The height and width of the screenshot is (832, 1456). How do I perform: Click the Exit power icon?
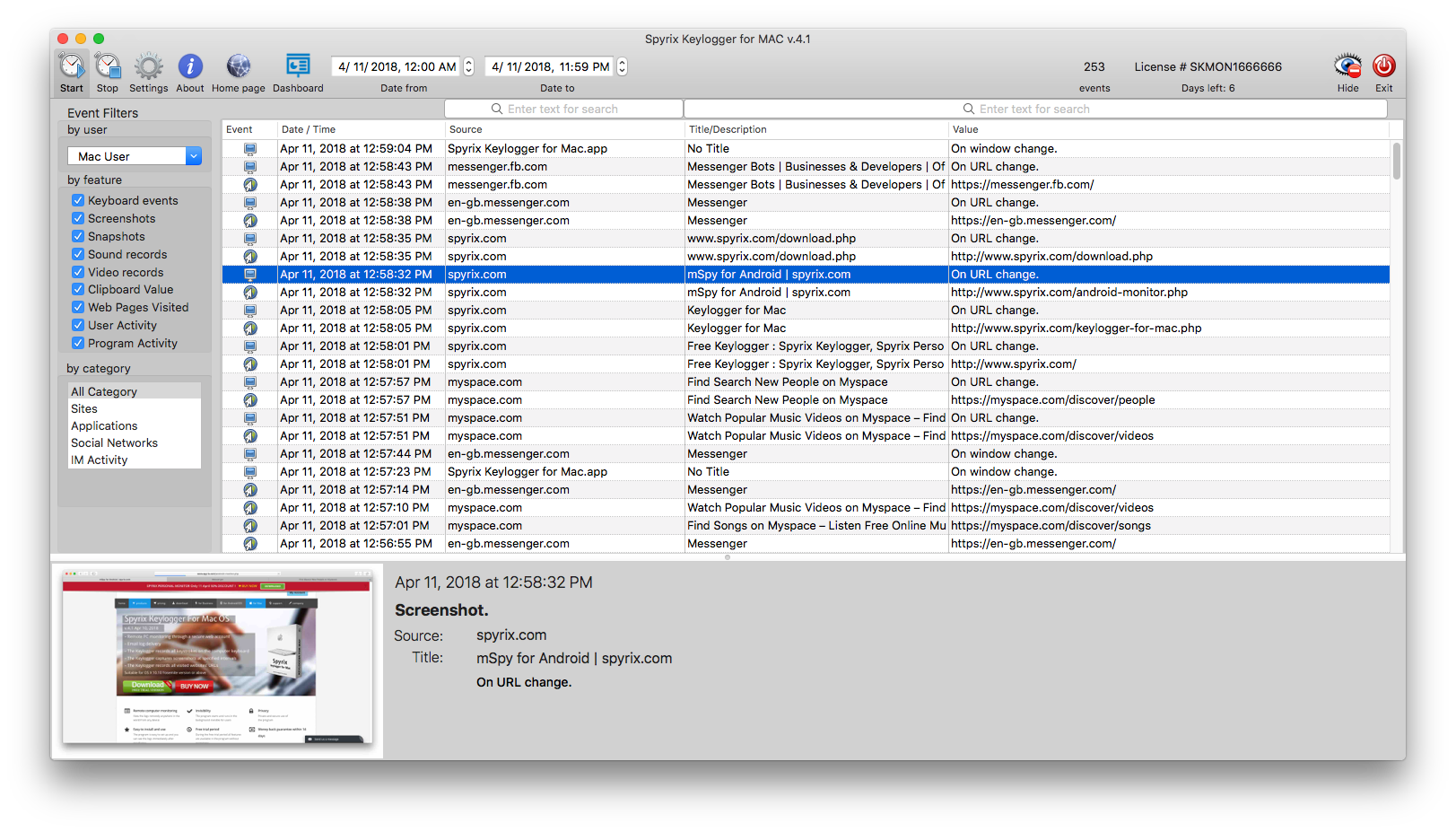click(1384, 66)
